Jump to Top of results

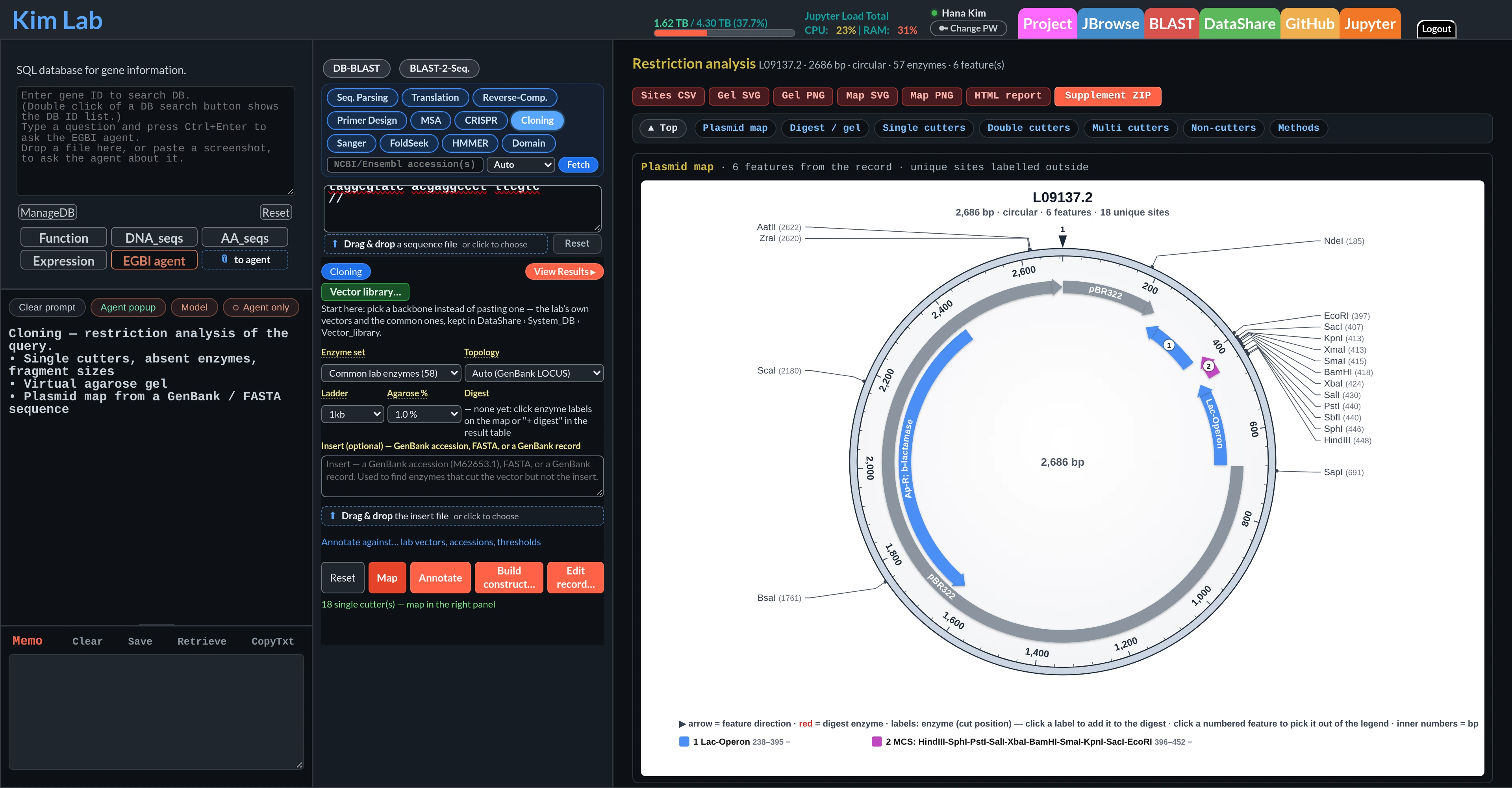click(x=662, y=128)
